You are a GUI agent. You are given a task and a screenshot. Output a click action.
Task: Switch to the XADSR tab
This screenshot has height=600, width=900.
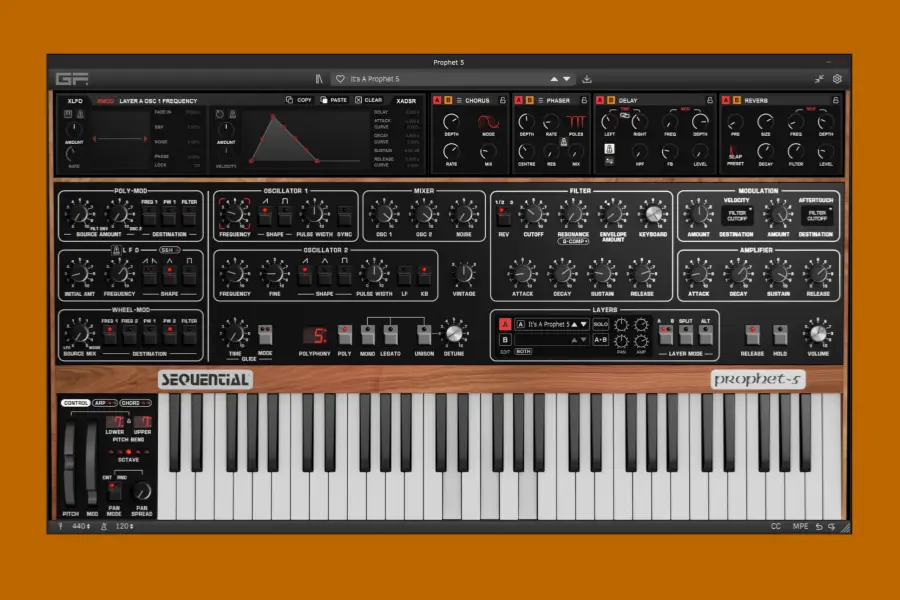pos(406,101)
